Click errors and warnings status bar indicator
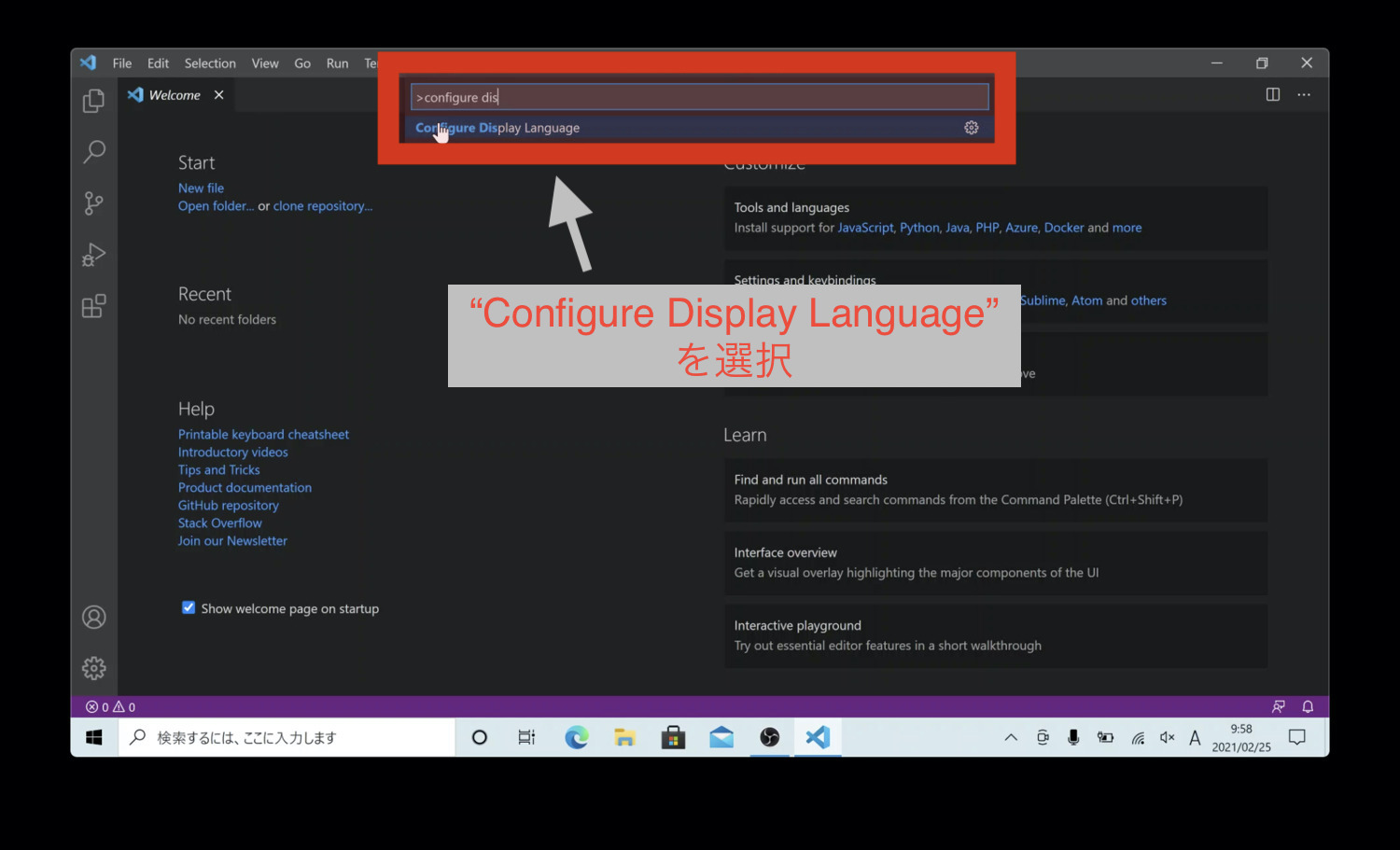This screenshot has width=1400, height=850. [110, 707]
